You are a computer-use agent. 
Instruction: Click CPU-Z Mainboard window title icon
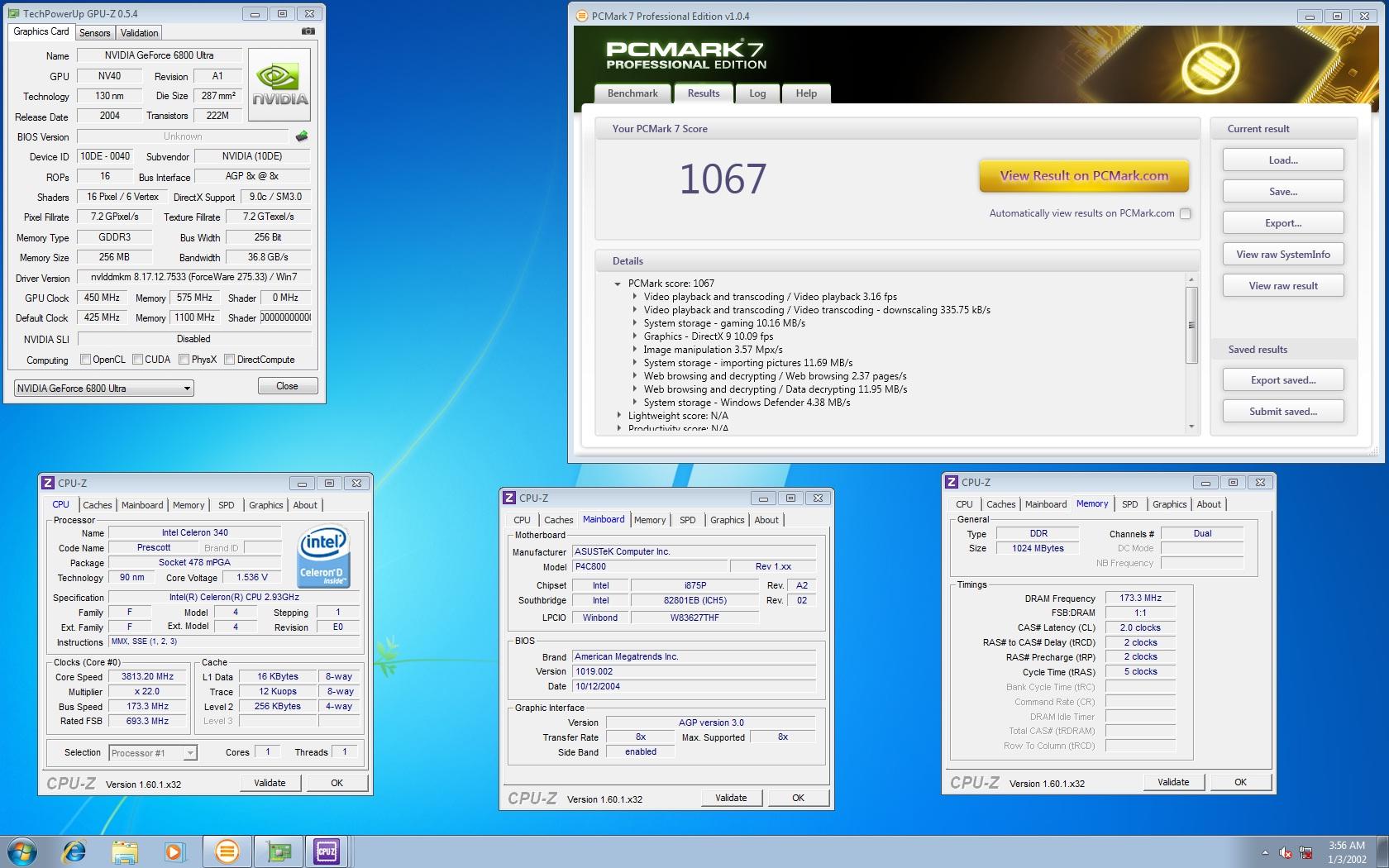tap(509, 498)
